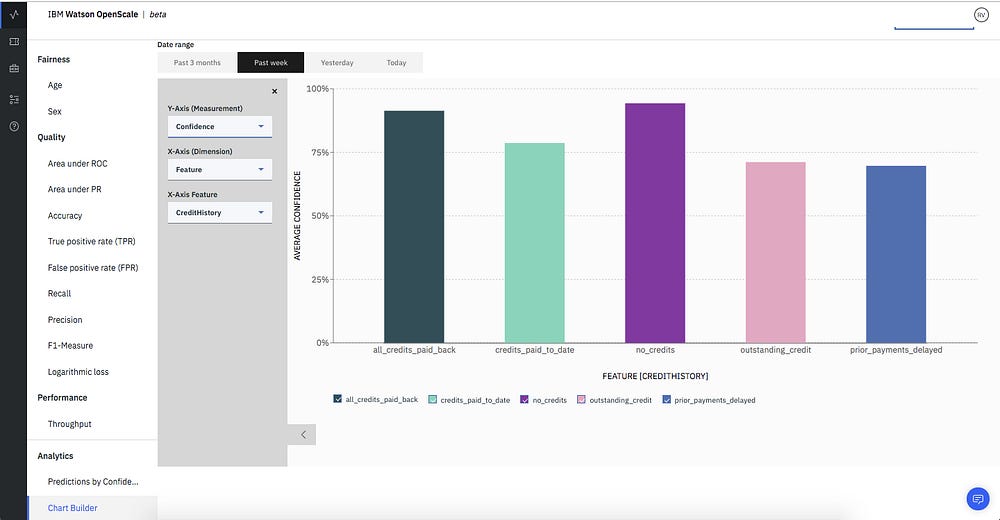
Task: Click the prior_payments_delayed blue bar
Action: click(x=896, y=254)
